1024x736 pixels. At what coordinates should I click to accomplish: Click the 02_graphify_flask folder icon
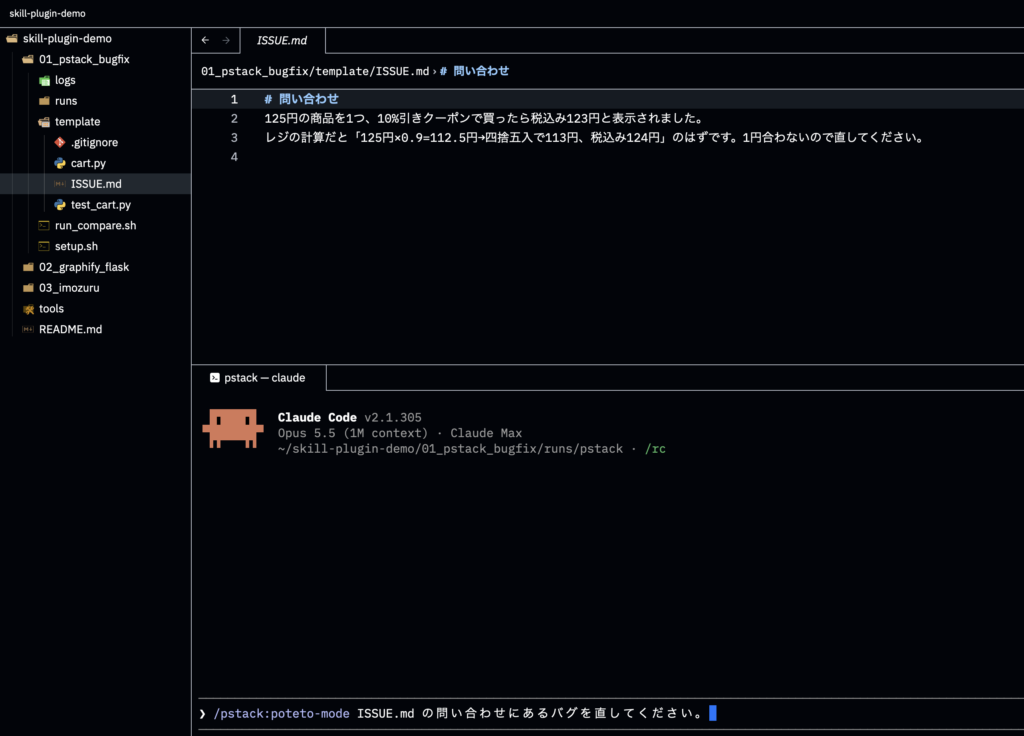28,267
